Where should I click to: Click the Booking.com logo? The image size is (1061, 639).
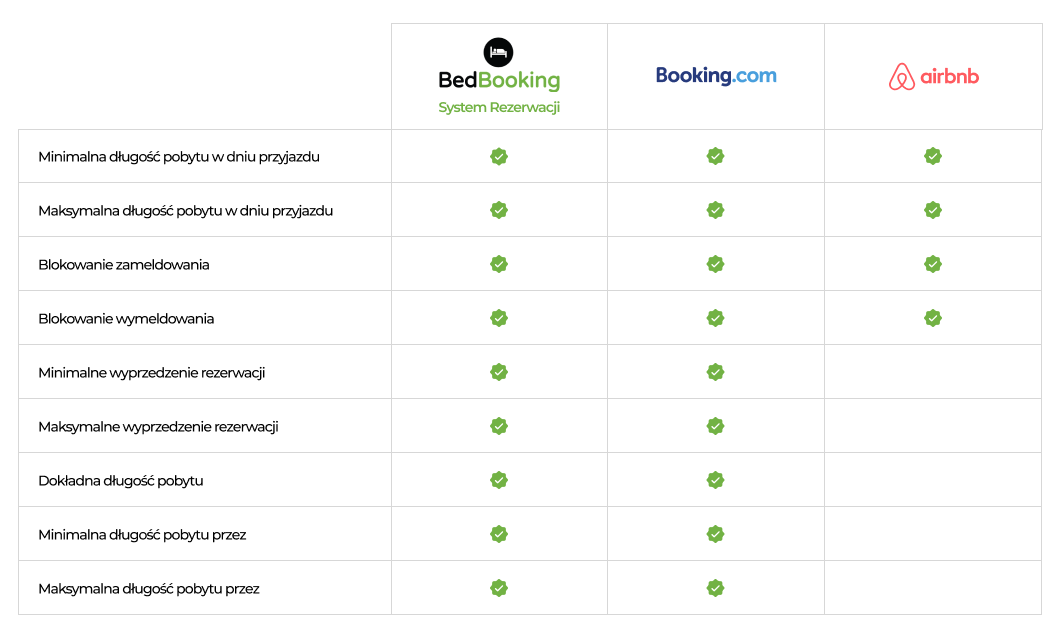716,75
